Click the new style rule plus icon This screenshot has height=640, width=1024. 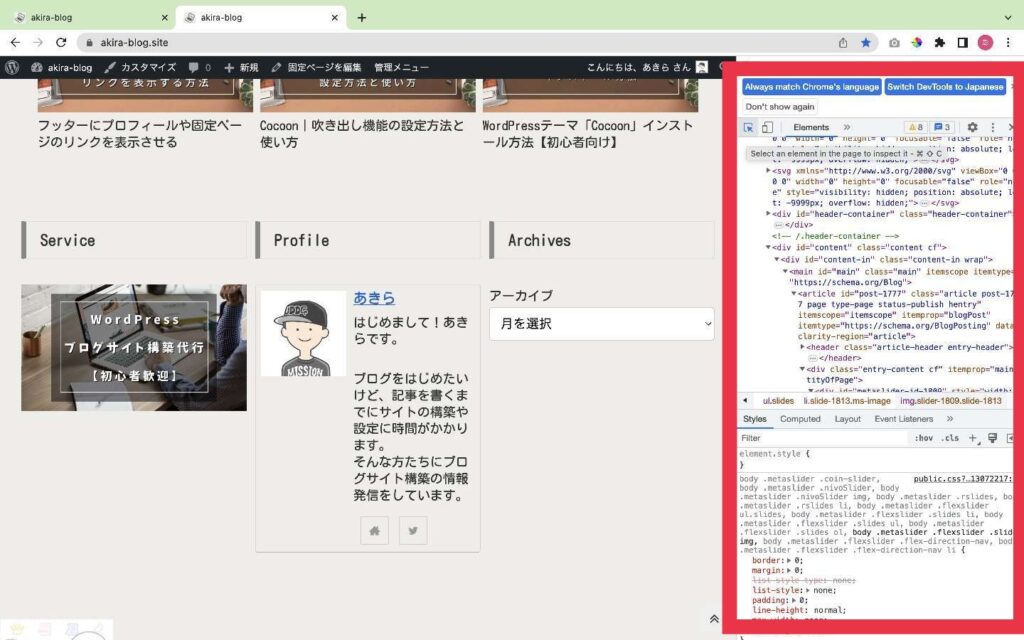tap(973, 438)
